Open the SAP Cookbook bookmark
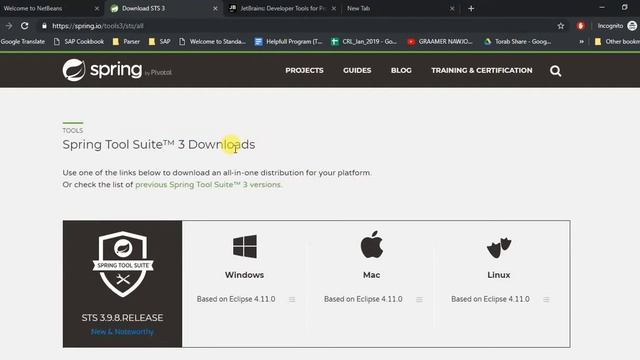 click(79, 41)
